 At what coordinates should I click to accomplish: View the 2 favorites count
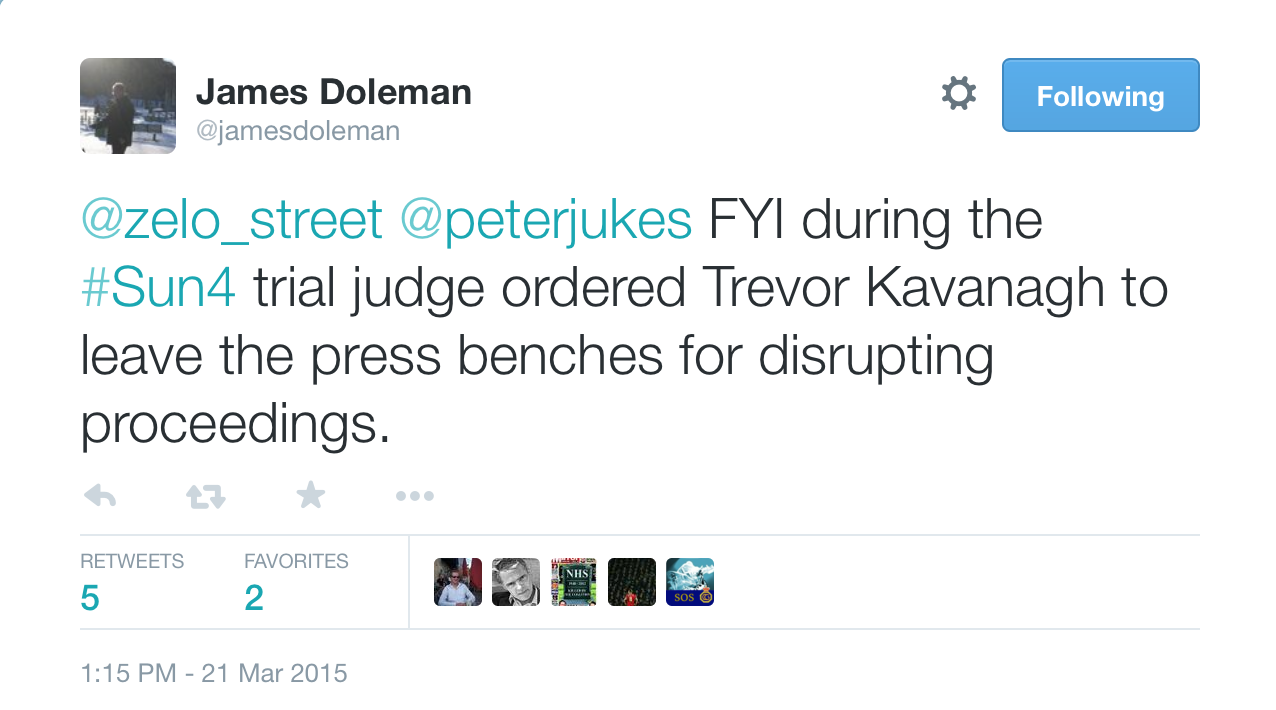click(x=254, y=597)
